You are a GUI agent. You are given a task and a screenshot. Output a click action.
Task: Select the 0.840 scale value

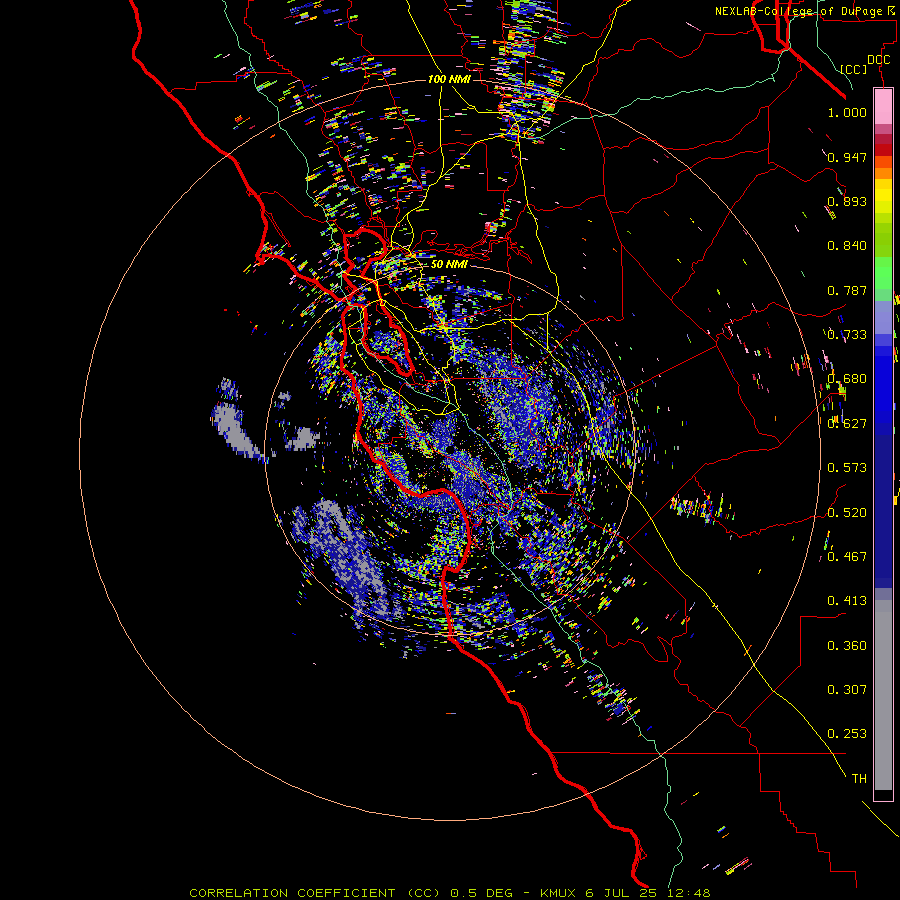click(847, 246)
